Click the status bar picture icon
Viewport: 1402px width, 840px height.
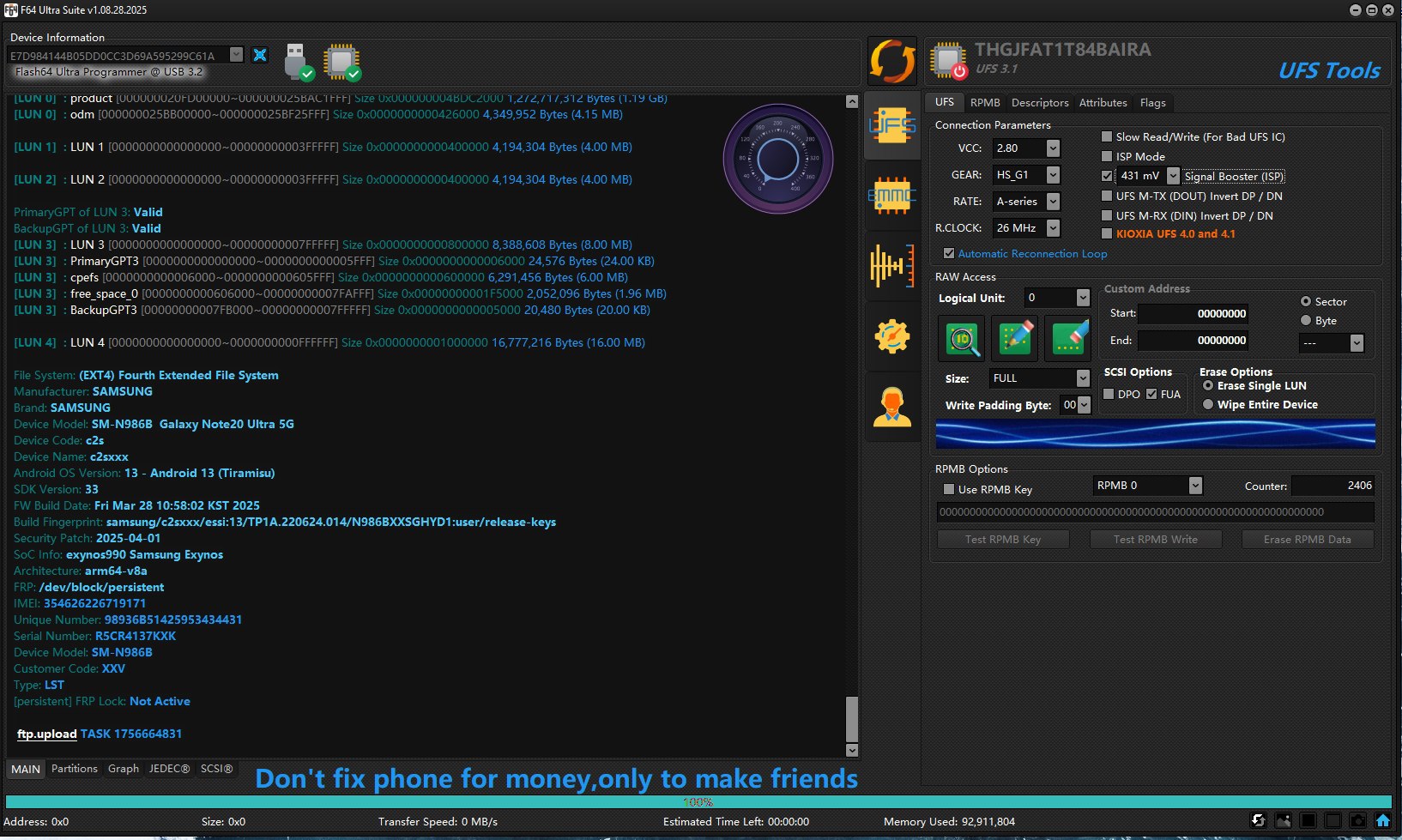(1284, 821)
